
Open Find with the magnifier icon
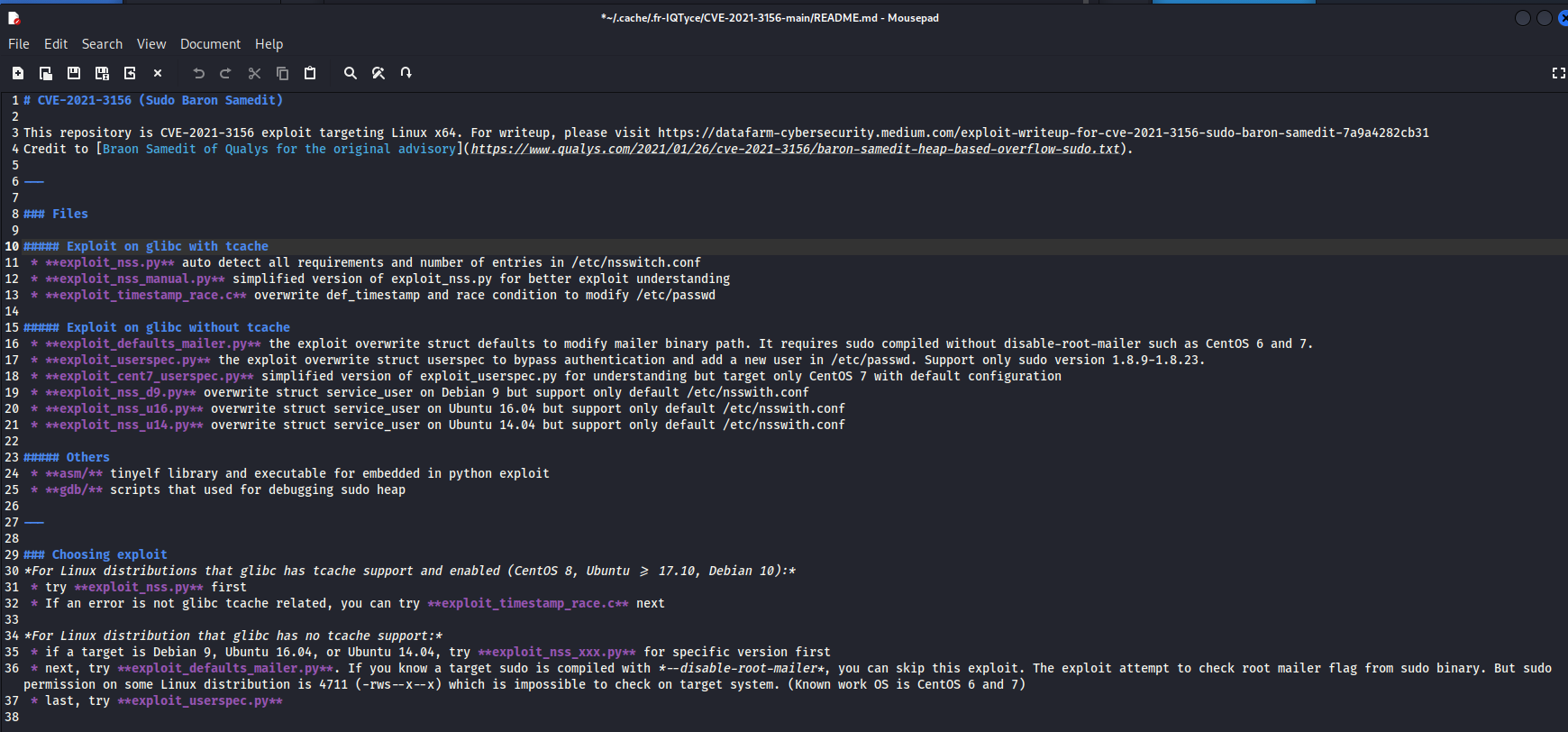pos(351,73)
